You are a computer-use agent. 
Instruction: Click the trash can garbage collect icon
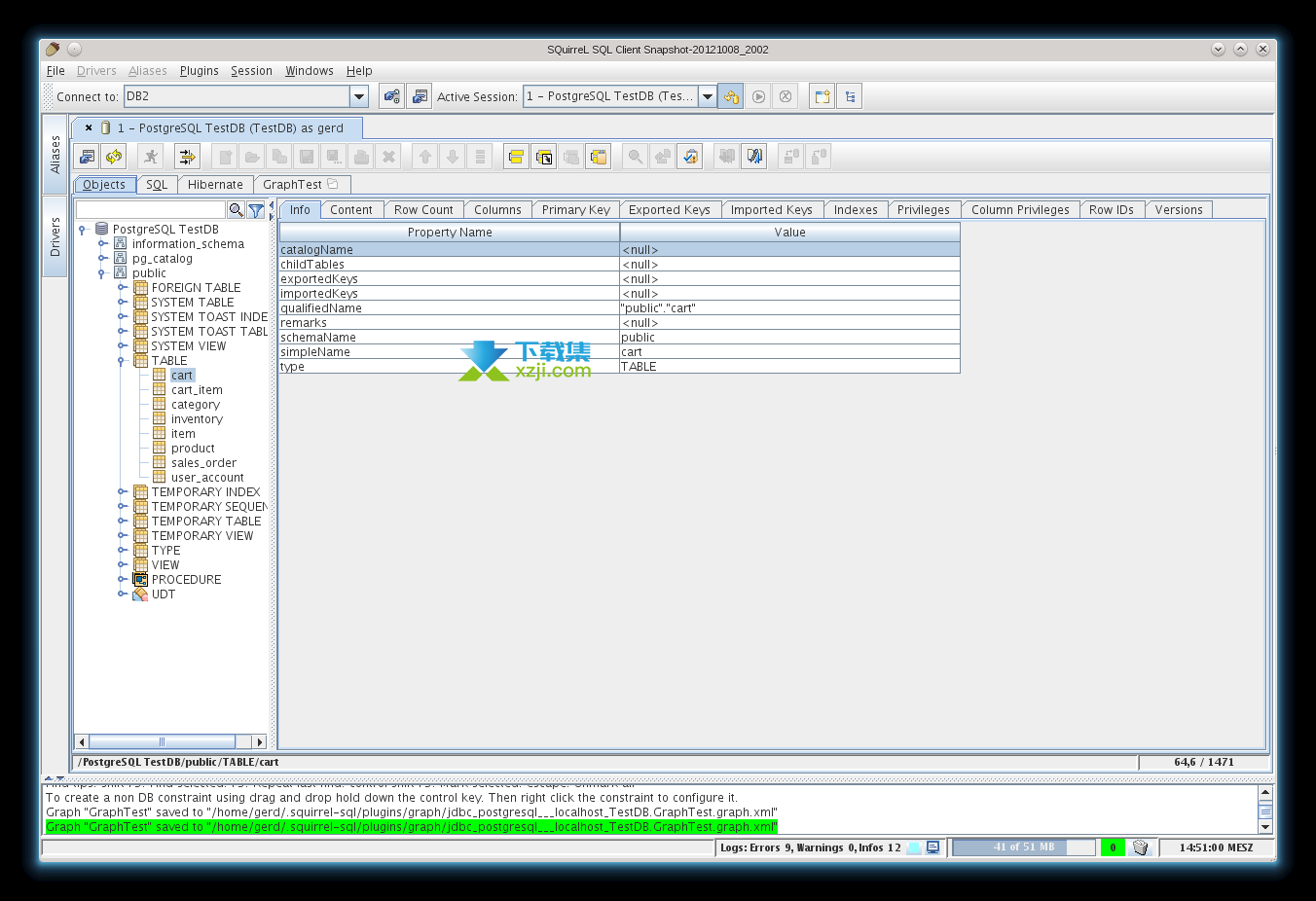tap(1141, 847)
